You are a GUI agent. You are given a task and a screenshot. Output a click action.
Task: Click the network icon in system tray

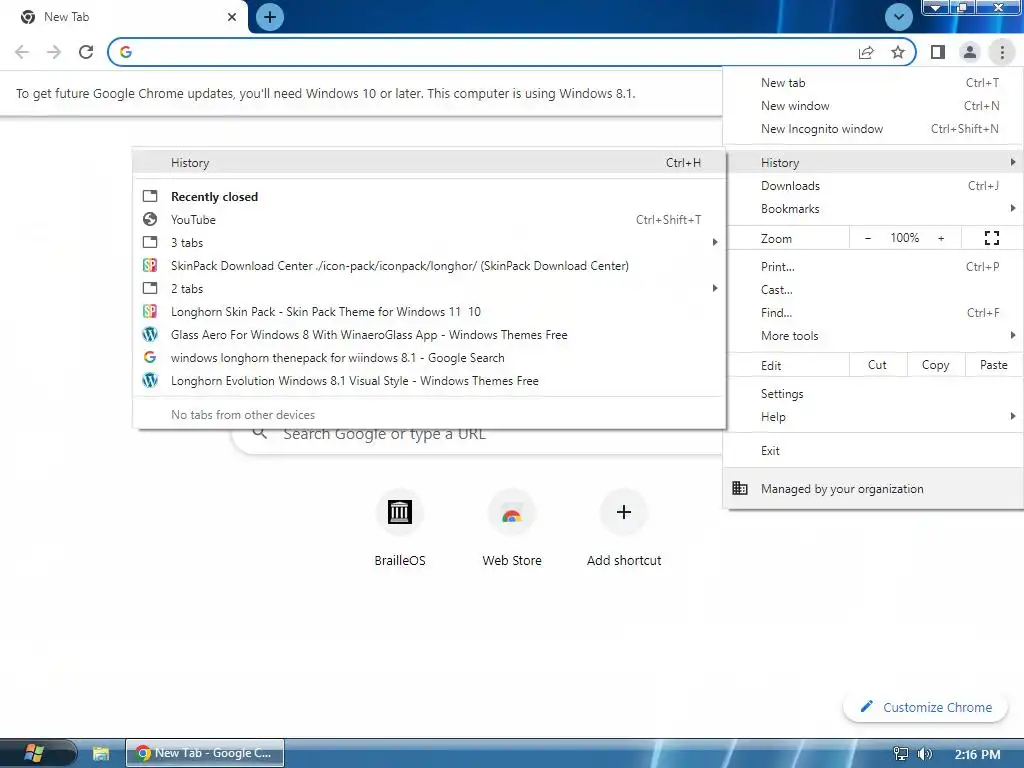(x=901, y=754)
